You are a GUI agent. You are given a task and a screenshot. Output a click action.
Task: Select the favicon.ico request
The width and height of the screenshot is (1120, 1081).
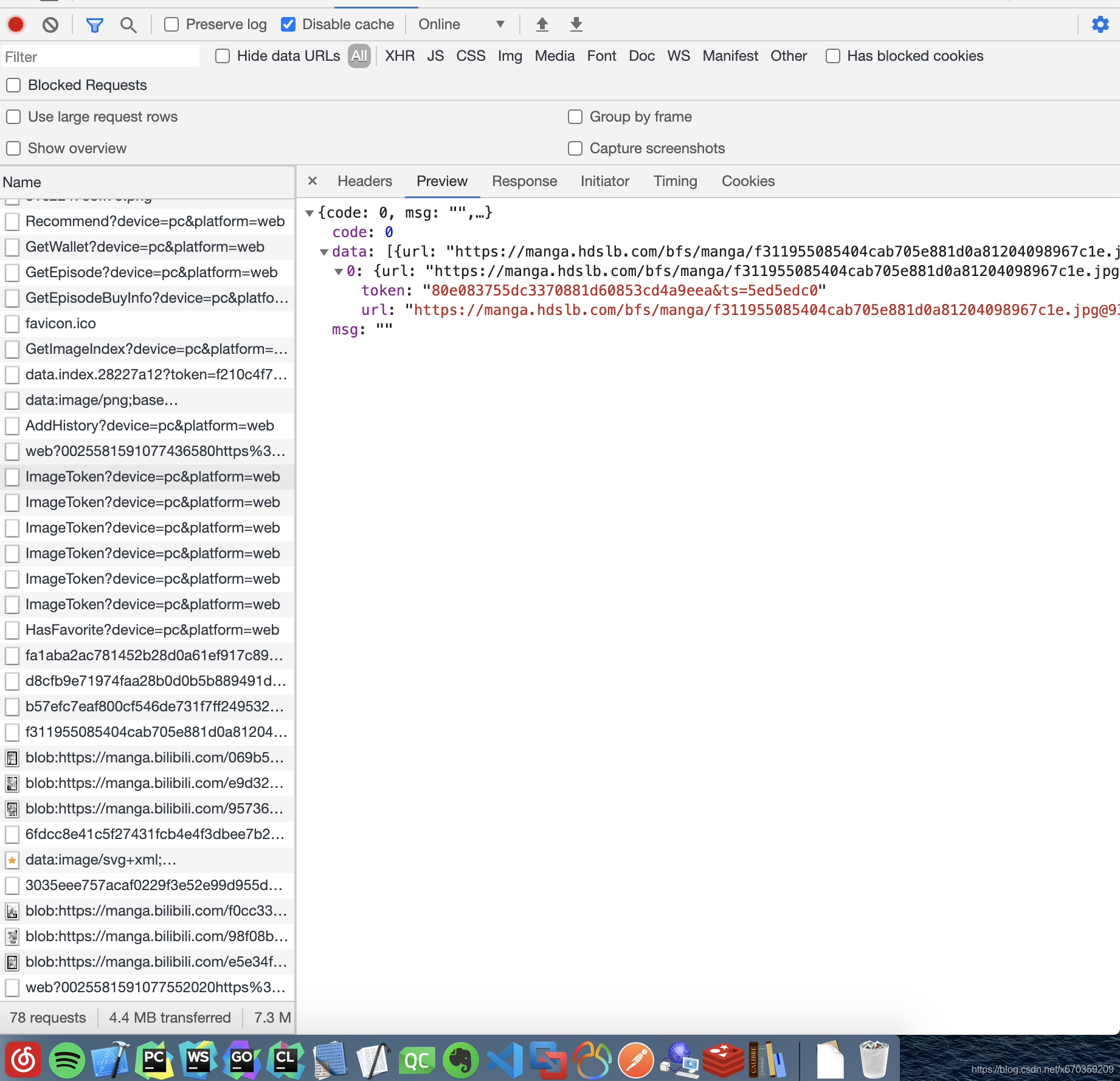coord(147,323)
